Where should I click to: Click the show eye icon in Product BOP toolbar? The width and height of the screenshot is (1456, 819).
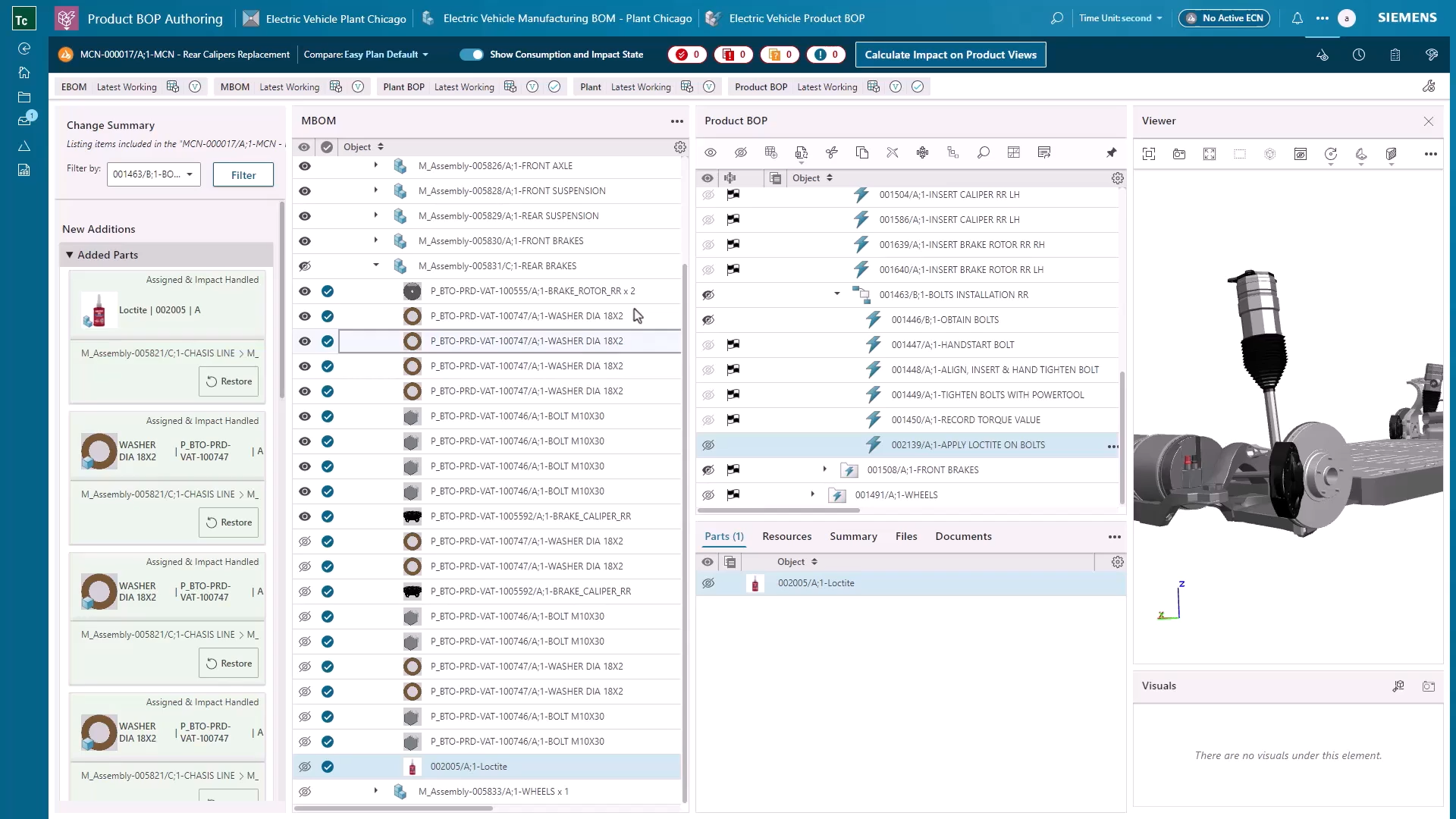click(711, 152)
